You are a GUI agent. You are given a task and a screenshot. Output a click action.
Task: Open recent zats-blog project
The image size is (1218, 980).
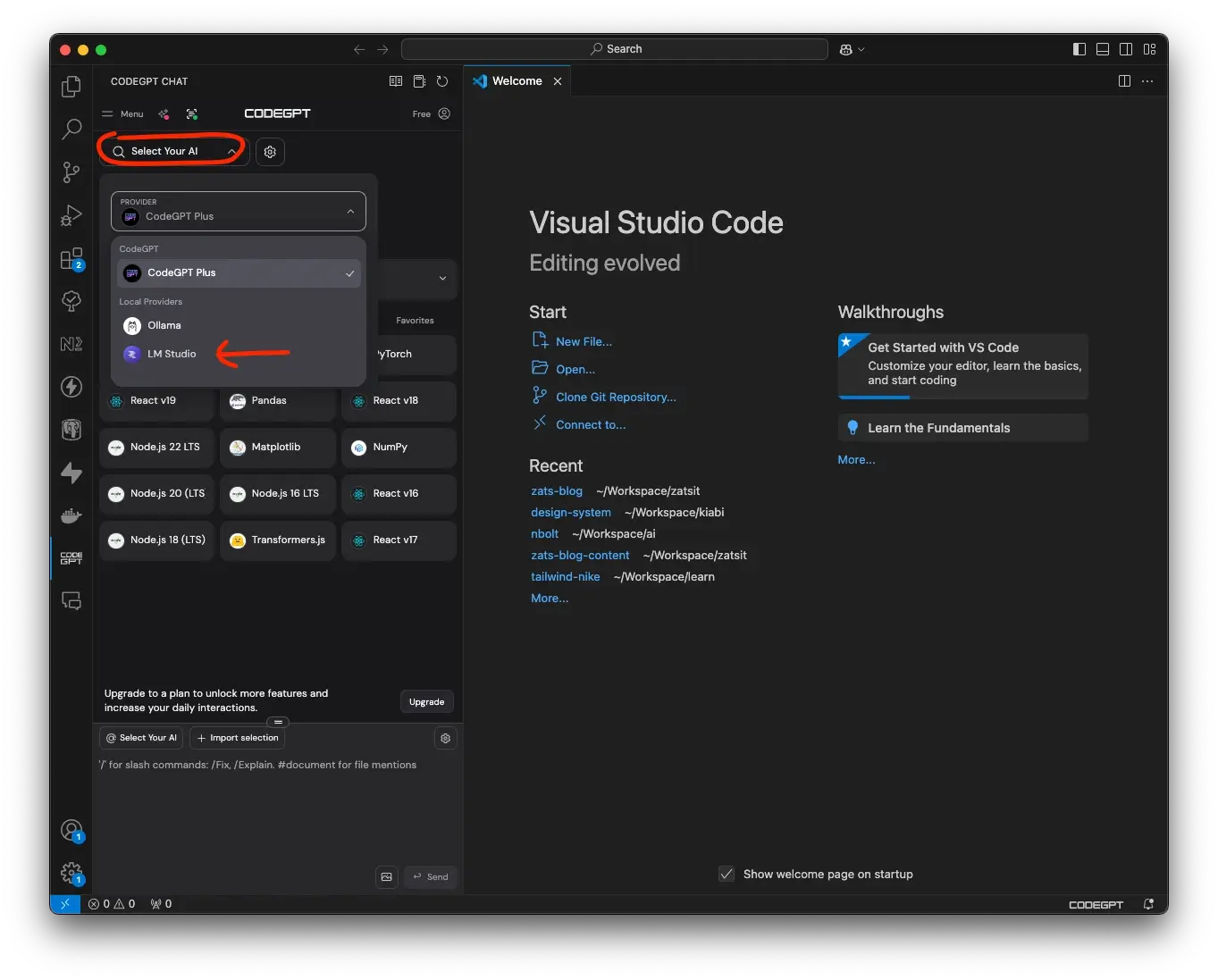tap(557, 490)
